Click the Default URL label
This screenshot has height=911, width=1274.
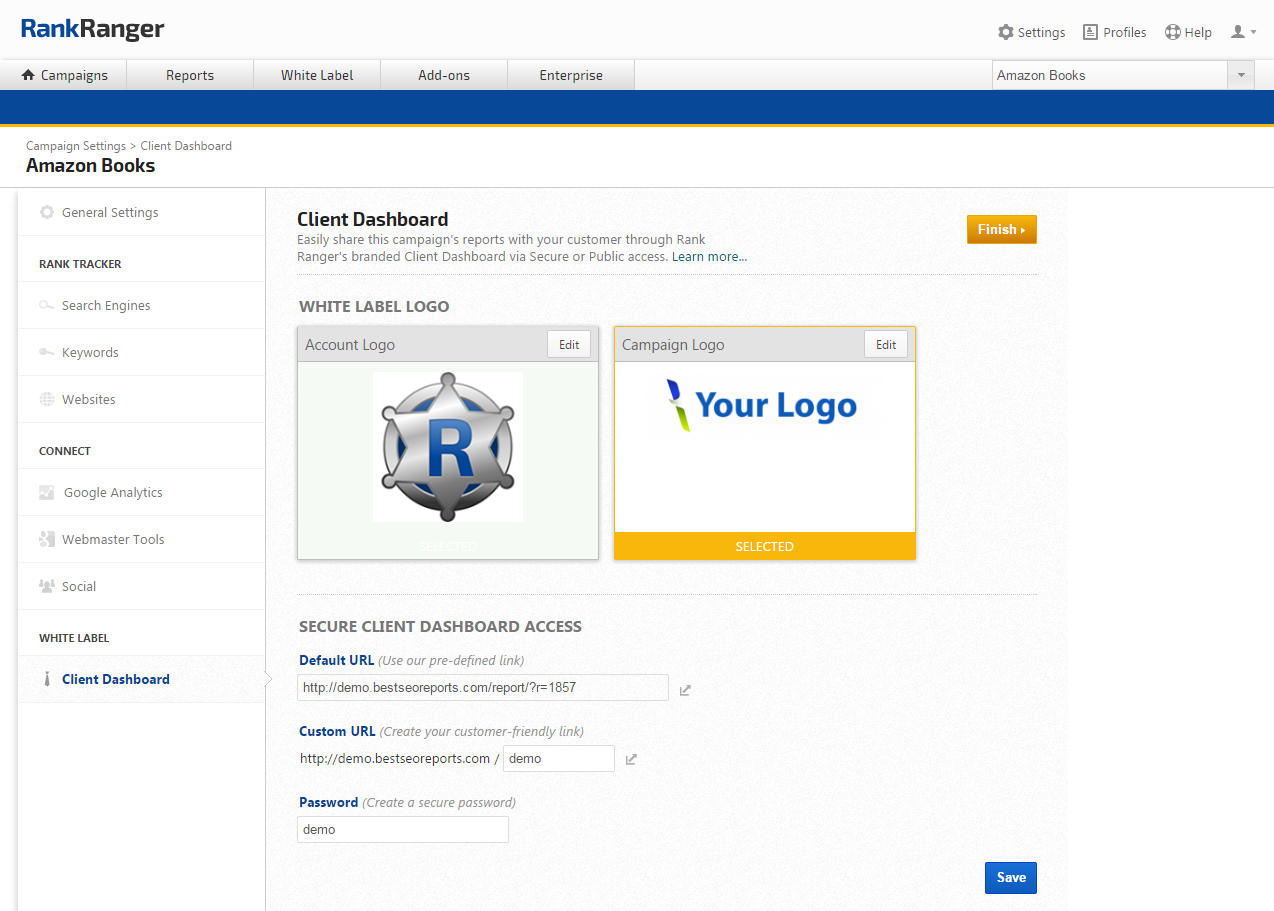point(337,660)
